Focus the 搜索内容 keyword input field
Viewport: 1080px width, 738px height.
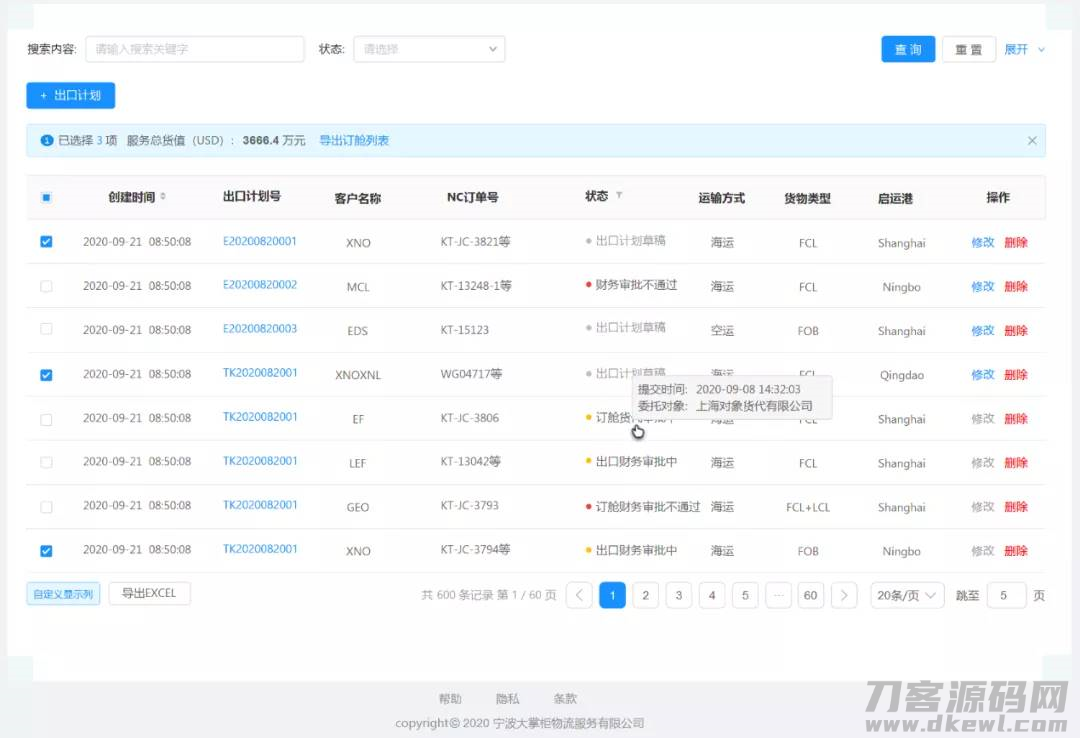click(x=195, y=49)
